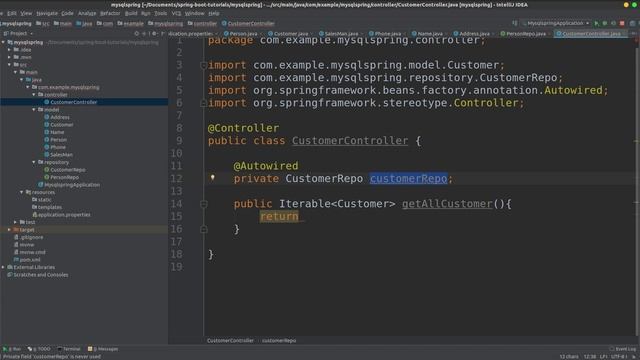
Task: Open the Navigate menu
Action: [47, 13]
